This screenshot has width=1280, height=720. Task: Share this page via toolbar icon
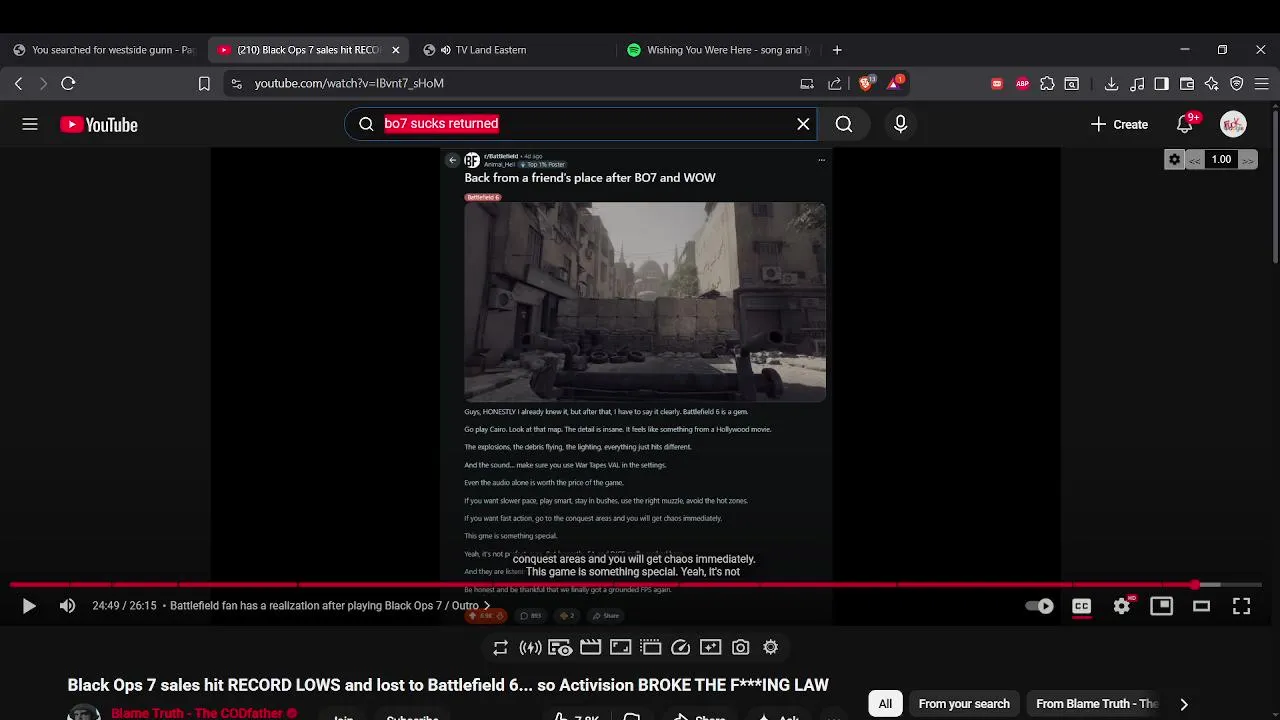835,84
